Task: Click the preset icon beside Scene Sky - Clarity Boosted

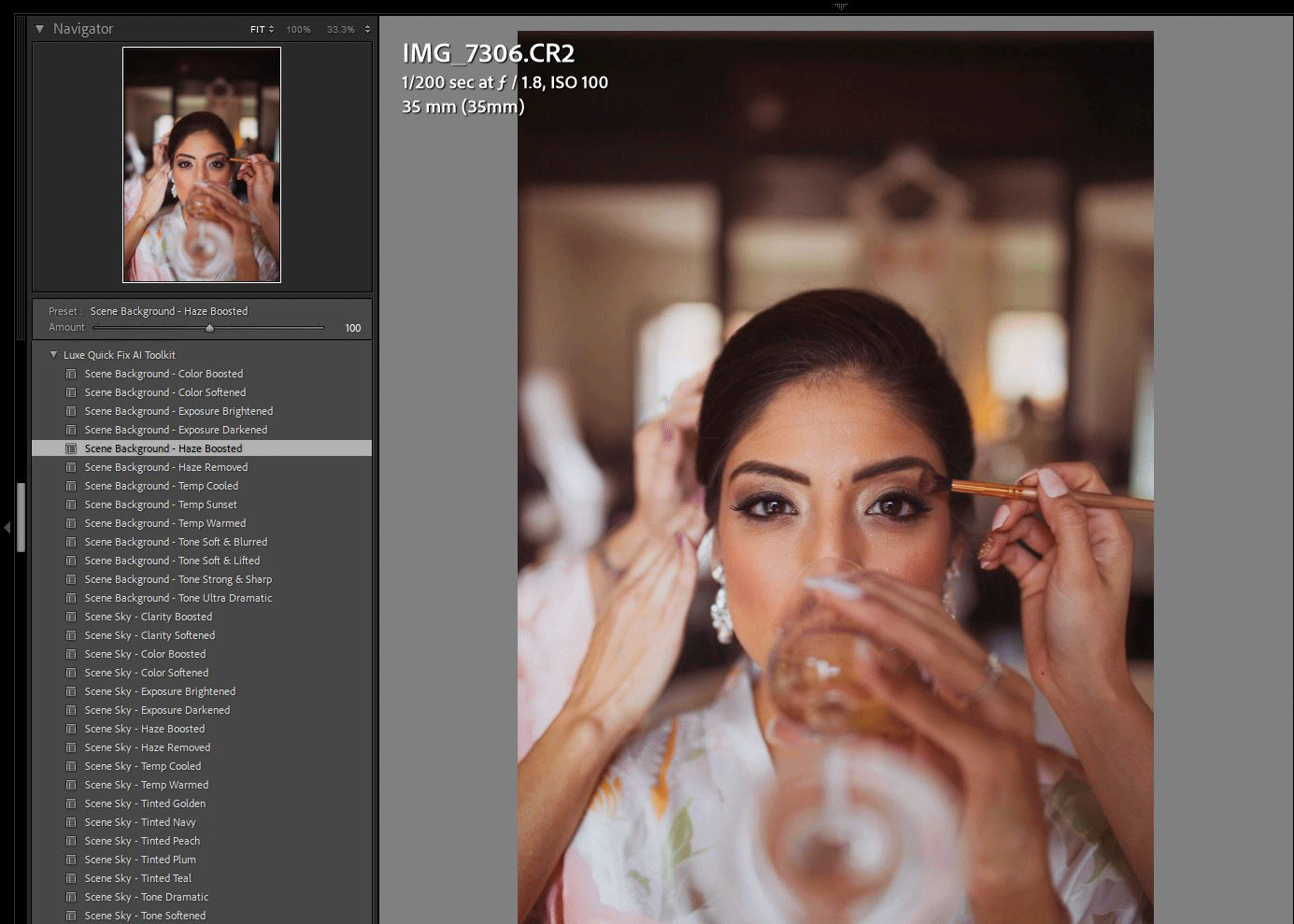Action: click(x=71, y=617)
